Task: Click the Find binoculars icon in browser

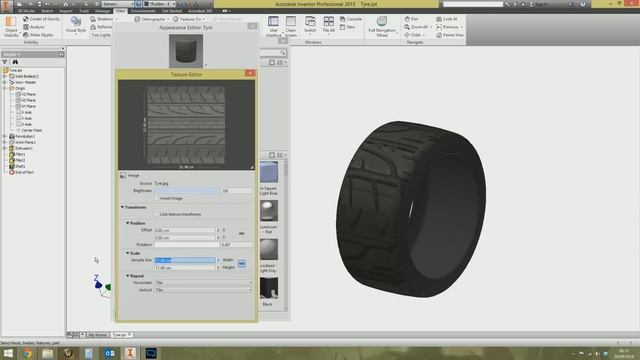Action: [x=15, y=62]
